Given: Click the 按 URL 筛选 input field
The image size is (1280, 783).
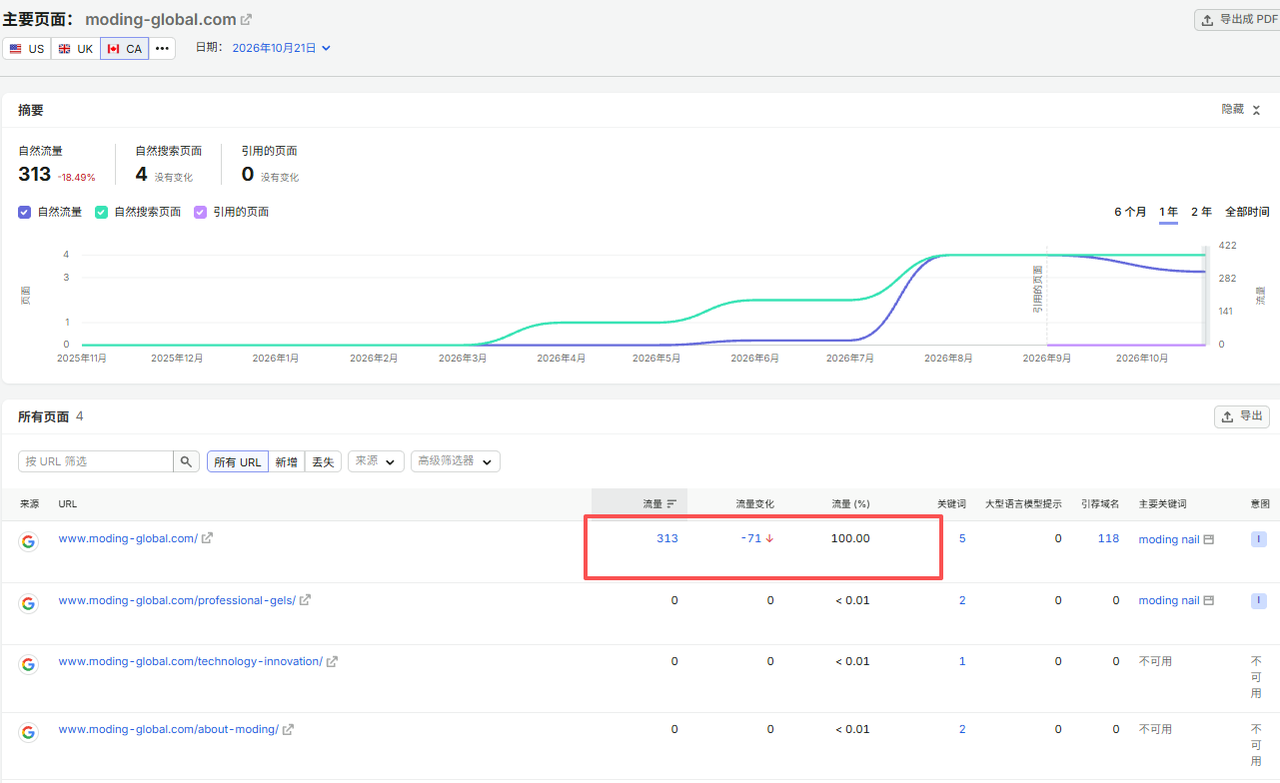Looking at the screenshot, I should point(96,461).
